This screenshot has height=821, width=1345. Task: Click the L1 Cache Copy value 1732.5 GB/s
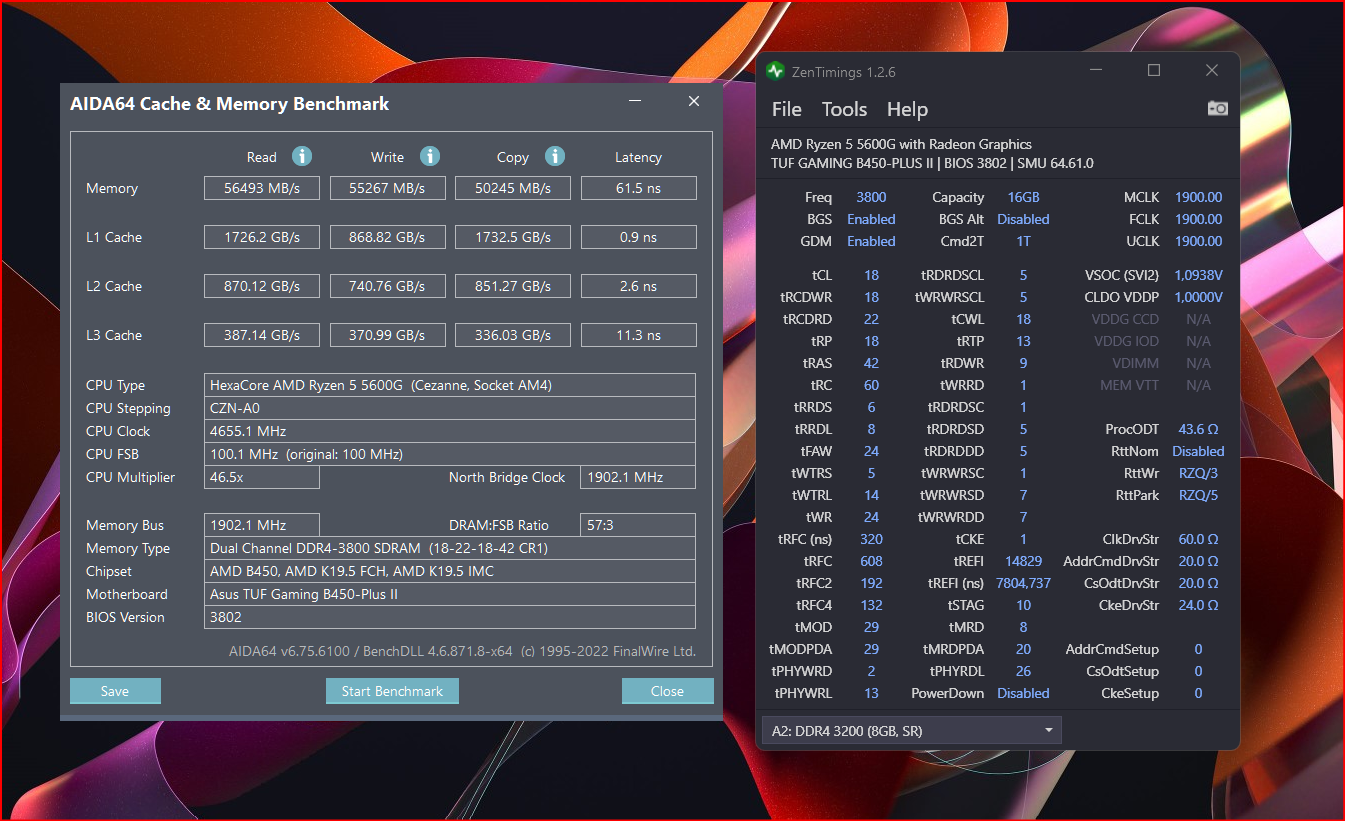click(x=513, y=237)
